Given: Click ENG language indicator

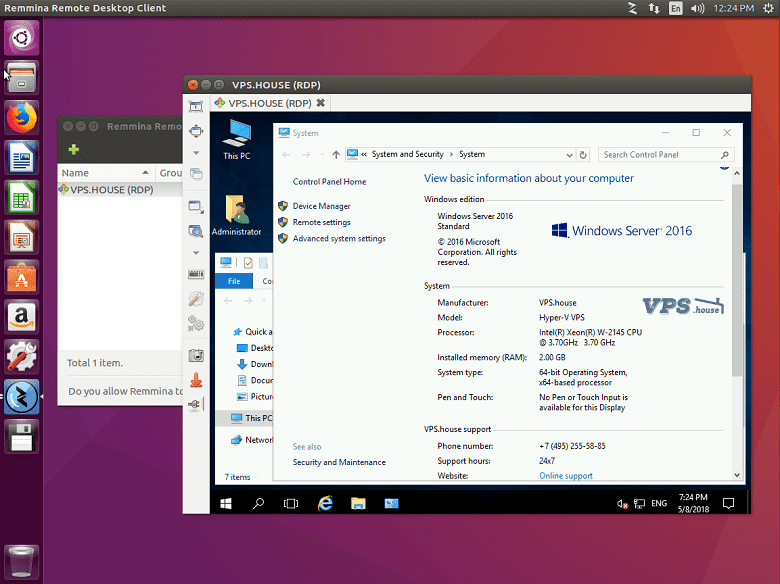Looking at the screenshot, I should click(x=659, y=503).
